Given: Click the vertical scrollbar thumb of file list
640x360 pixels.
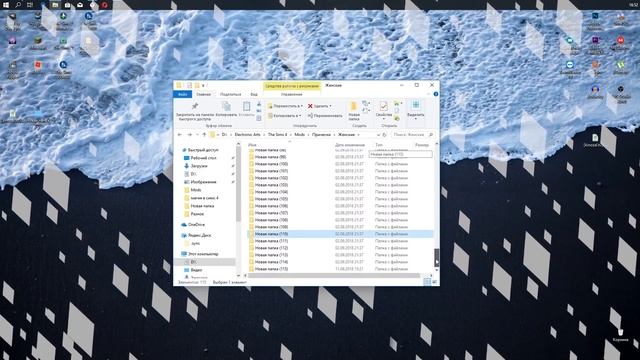Looking at the screenshot, I should click(436, 257).
